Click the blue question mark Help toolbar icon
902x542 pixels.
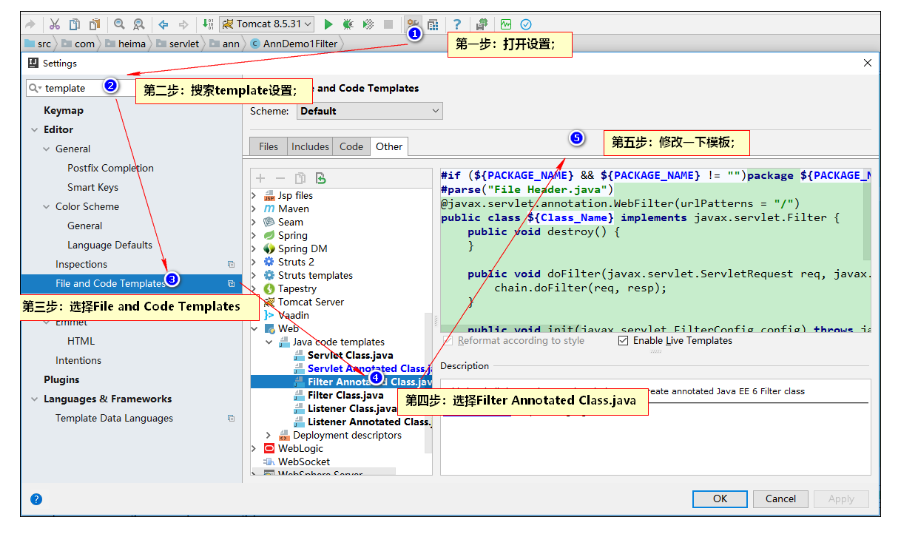pos(457,24)
